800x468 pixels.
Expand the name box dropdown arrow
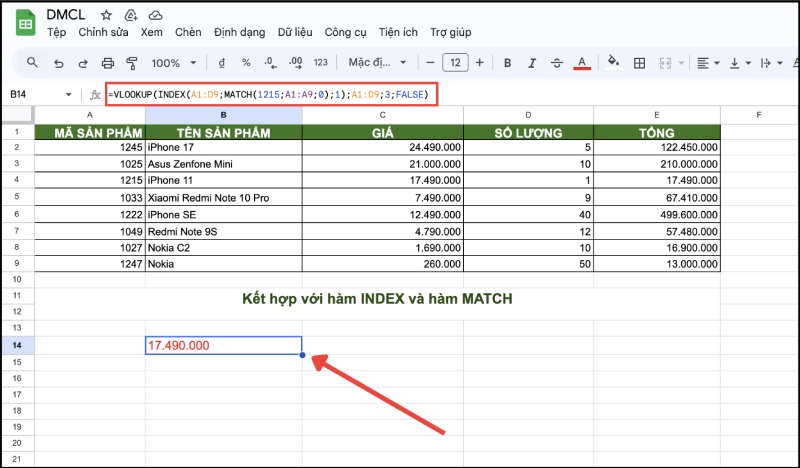(x=68, y=94)
